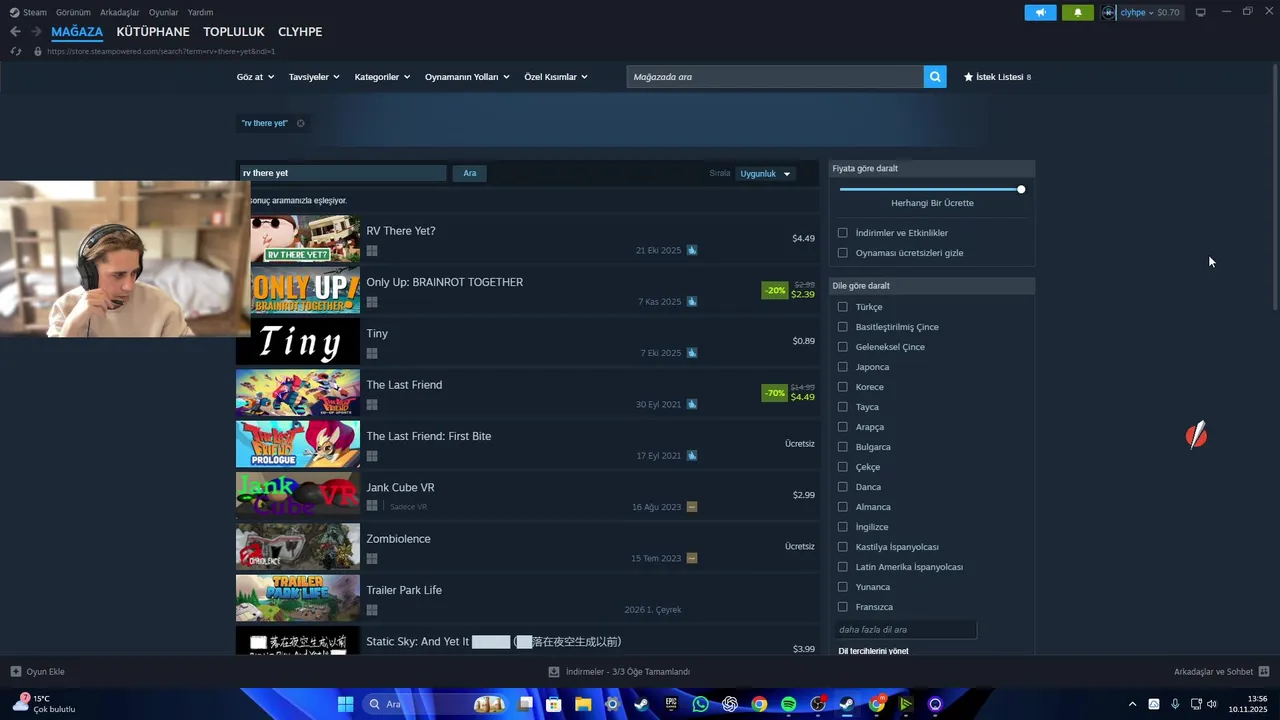Click the daha fazla dil ara field
The width and height of the screenshot is (1280, 720).
point(905,630)
